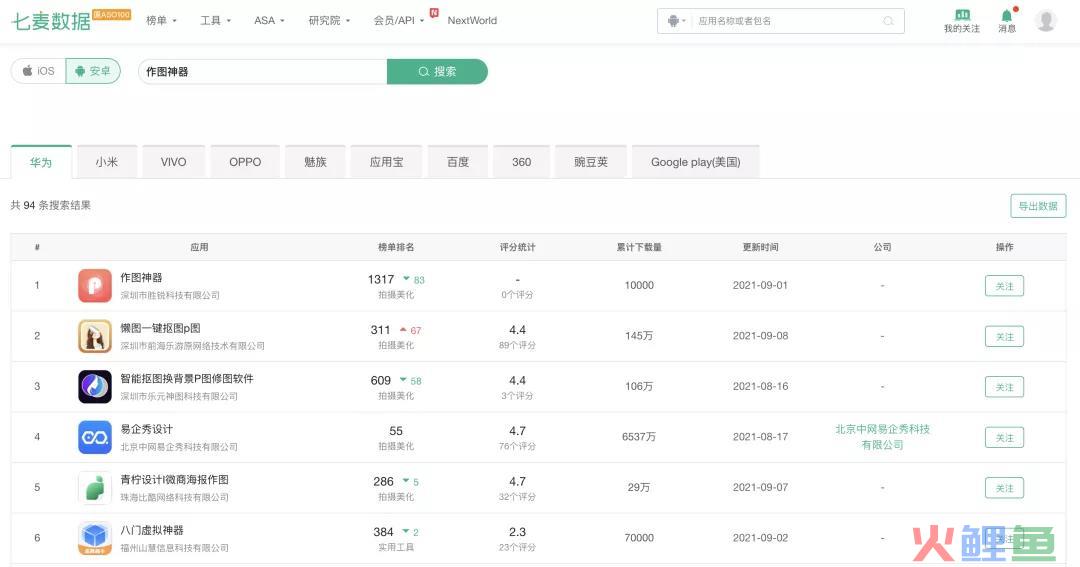Switch to the 百度 tab
Screen dimensions: 1080x567
tap(458, 162)
